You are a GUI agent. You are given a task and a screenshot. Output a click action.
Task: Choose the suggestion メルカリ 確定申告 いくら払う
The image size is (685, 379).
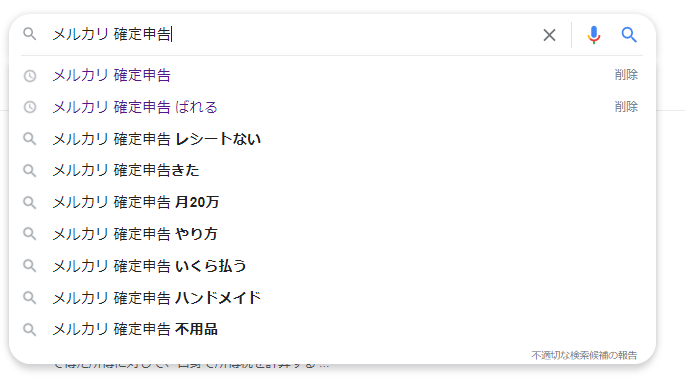[149, 266]
